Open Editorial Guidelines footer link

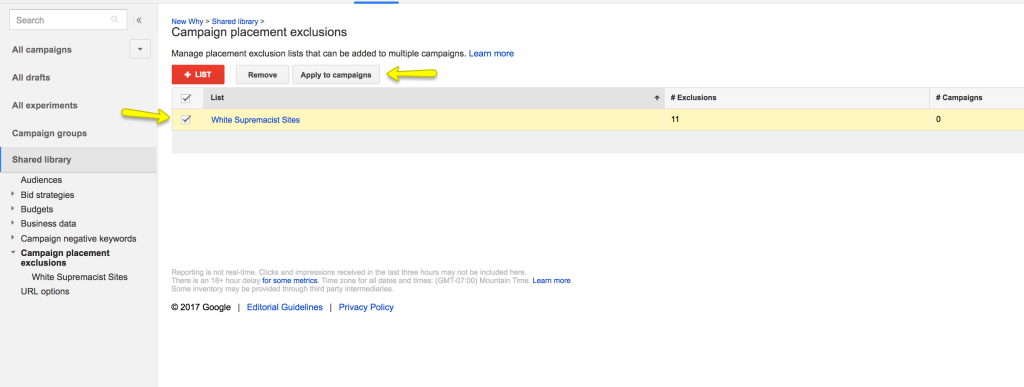click(285, 307)
